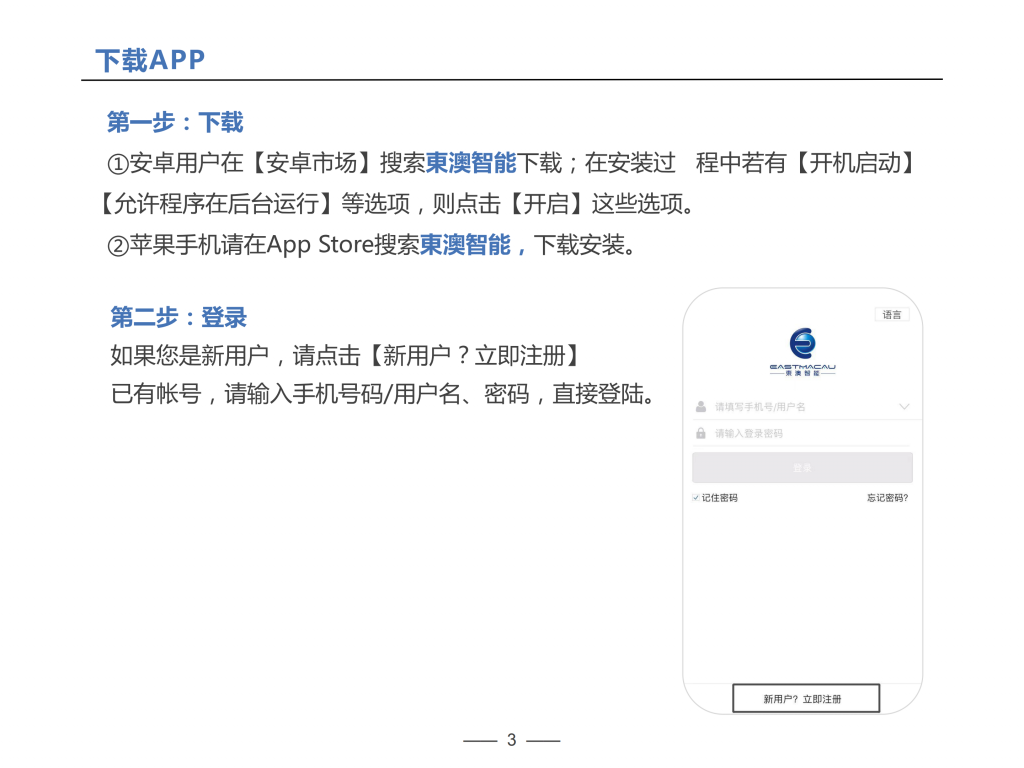This screenshot has width=1024, height=768.
Task: Click the line 如果您是新用户，请点击【新用户？立即注册】
Action: [345, 356]
